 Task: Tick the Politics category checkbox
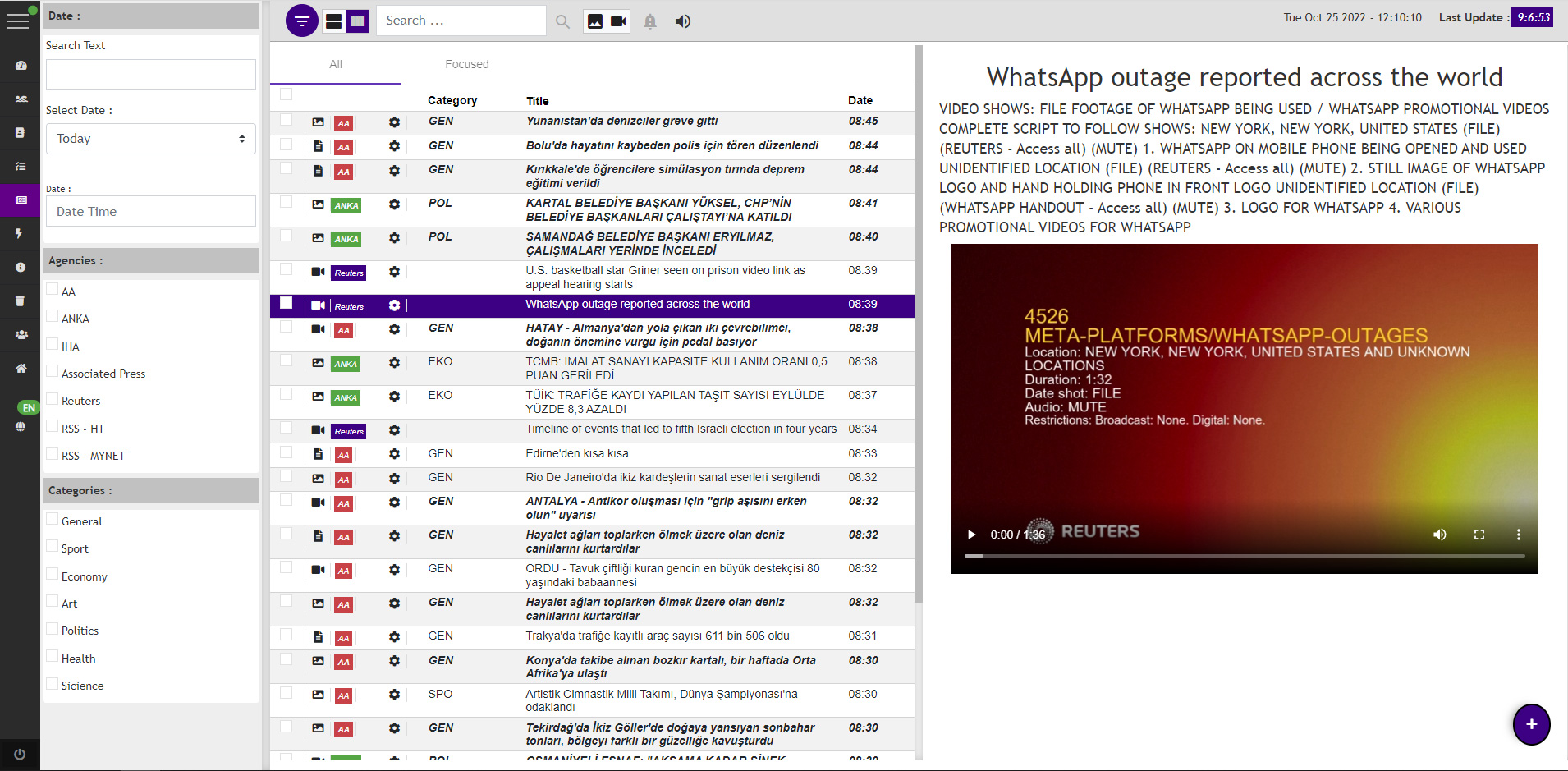tap(53, 628)
